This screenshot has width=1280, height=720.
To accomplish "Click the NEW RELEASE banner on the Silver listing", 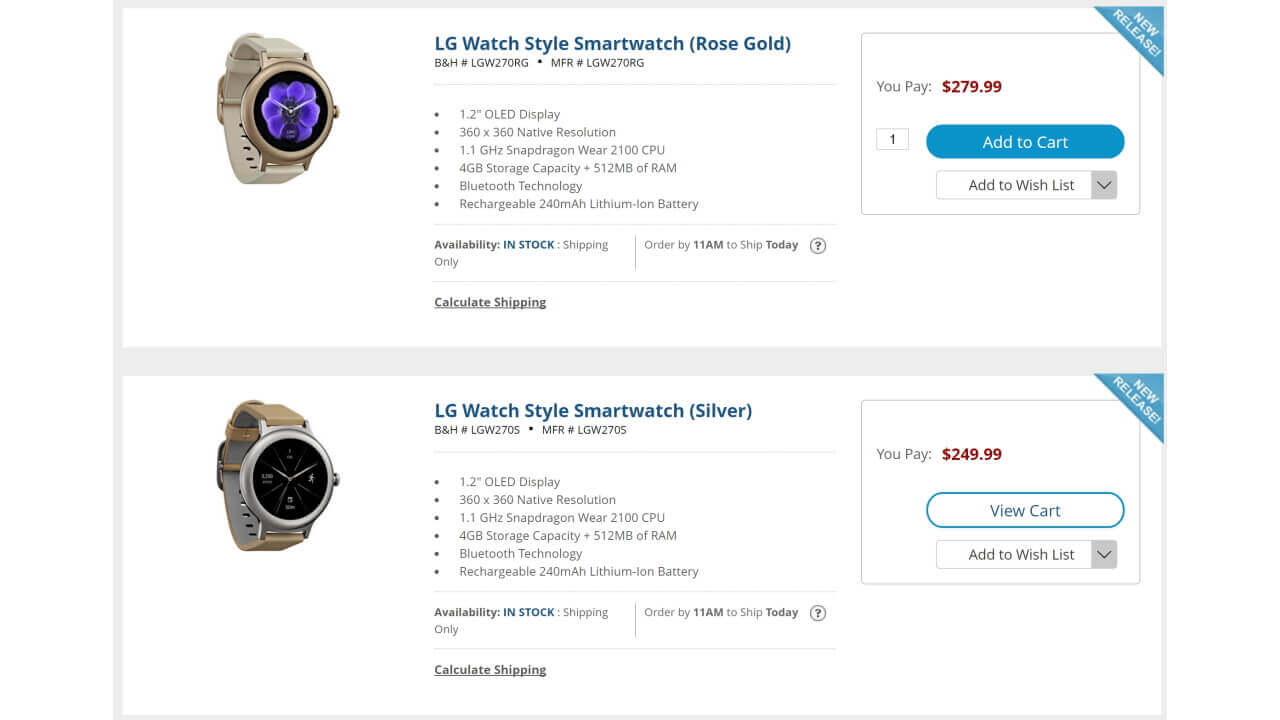I will [x=1138, y=400].
